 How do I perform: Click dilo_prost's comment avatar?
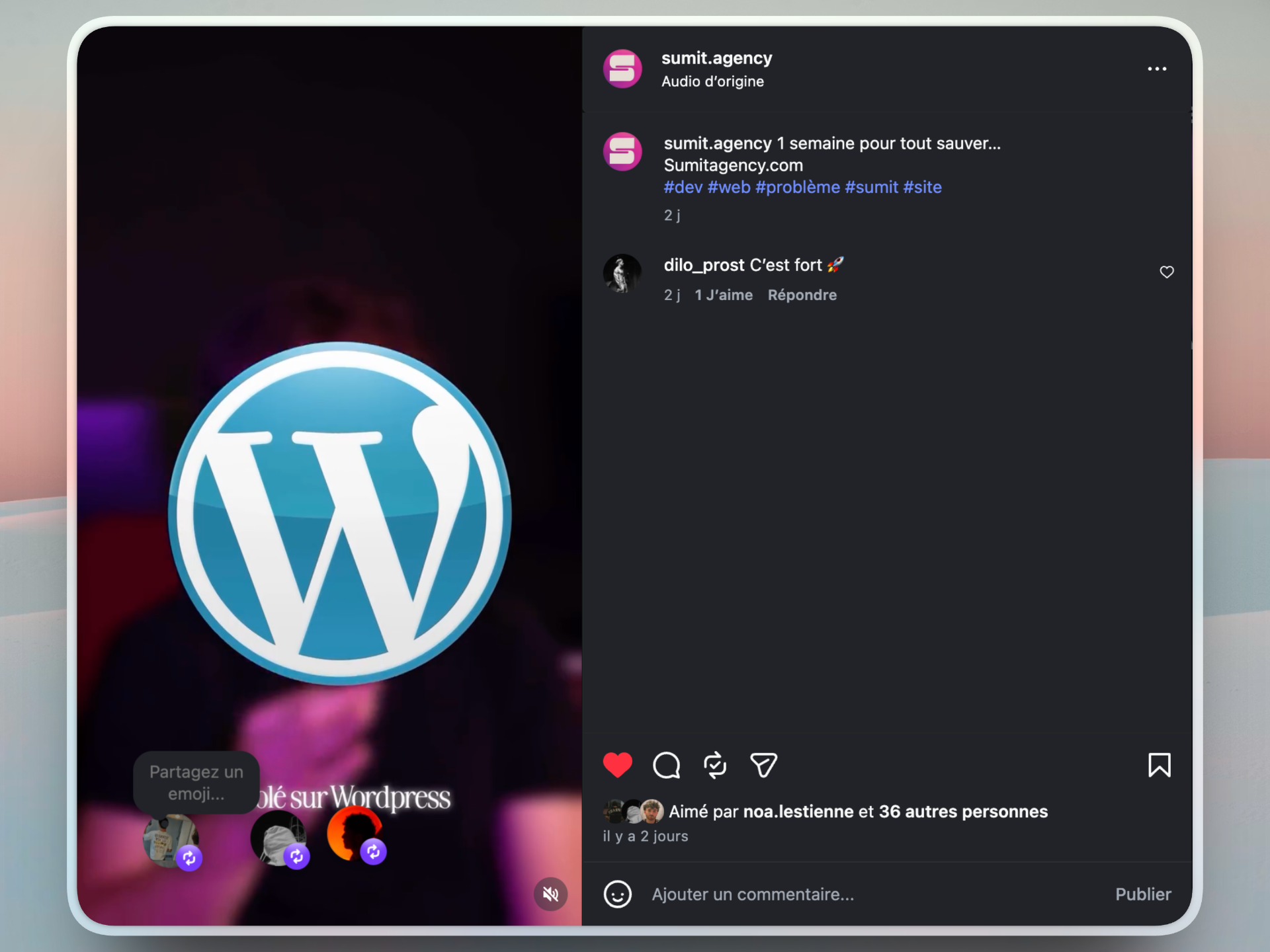pos(622,273)
